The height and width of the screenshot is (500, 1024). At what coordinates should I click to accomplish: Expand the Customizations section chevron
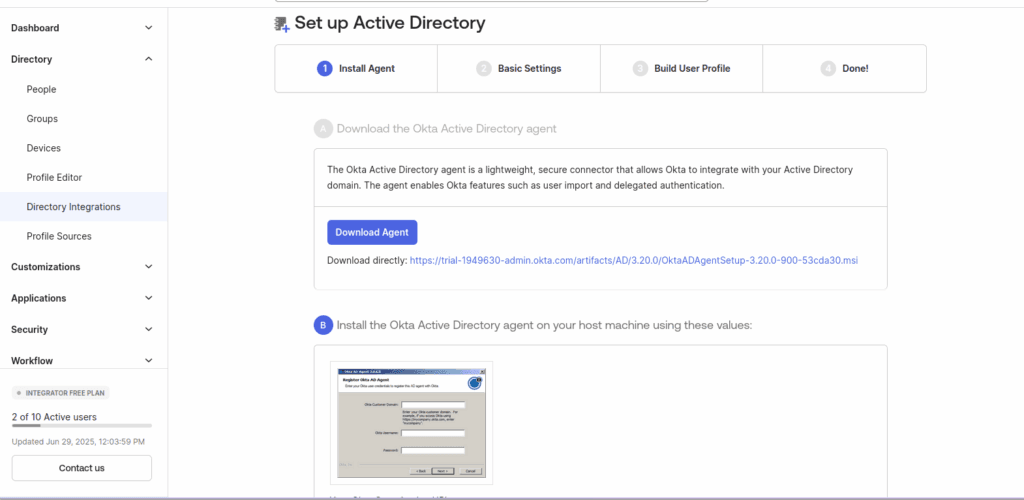pyautogui.click(x=149, y=267)
